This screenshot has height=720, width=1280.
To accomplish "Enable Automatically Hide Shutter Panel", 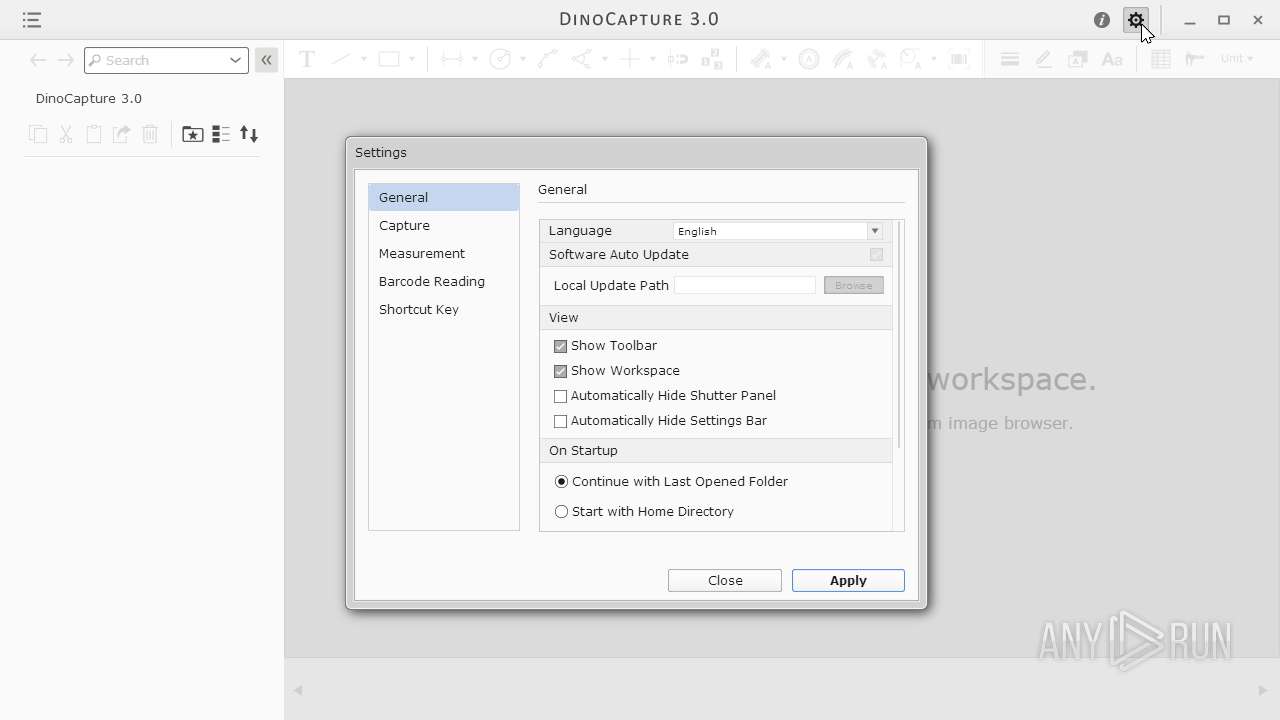I will [x=560, y=396].
